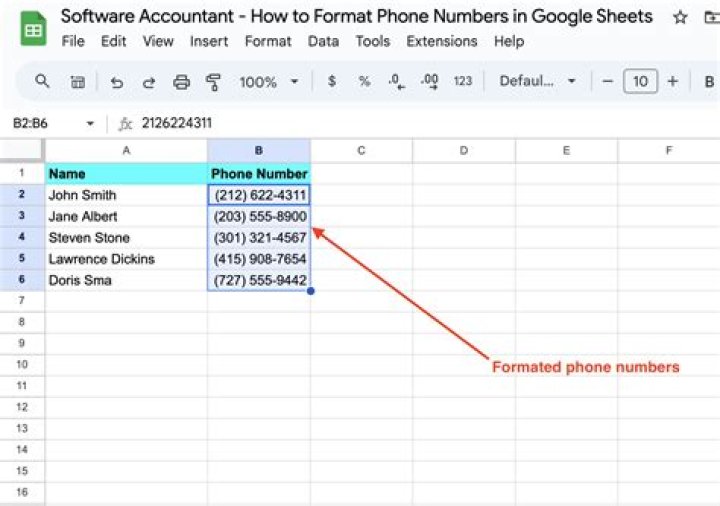
Task: Click the document title text
Action: click(356, 17)
